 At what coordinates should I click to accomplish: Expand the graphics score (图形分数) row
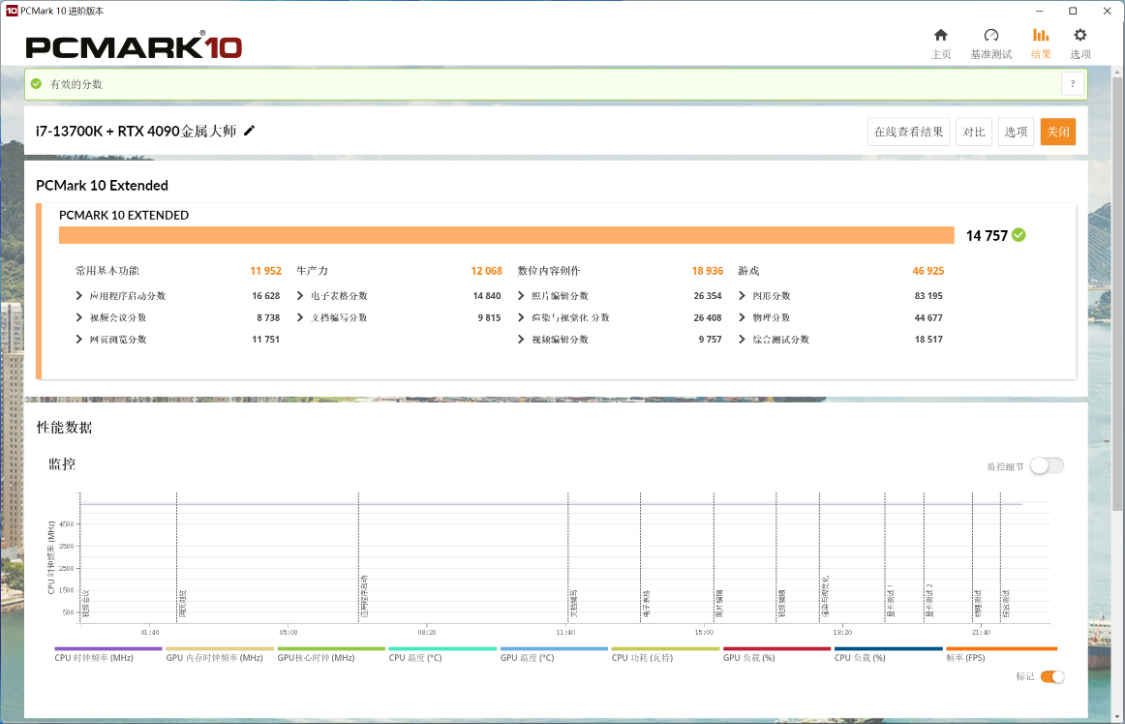point(742,296)
